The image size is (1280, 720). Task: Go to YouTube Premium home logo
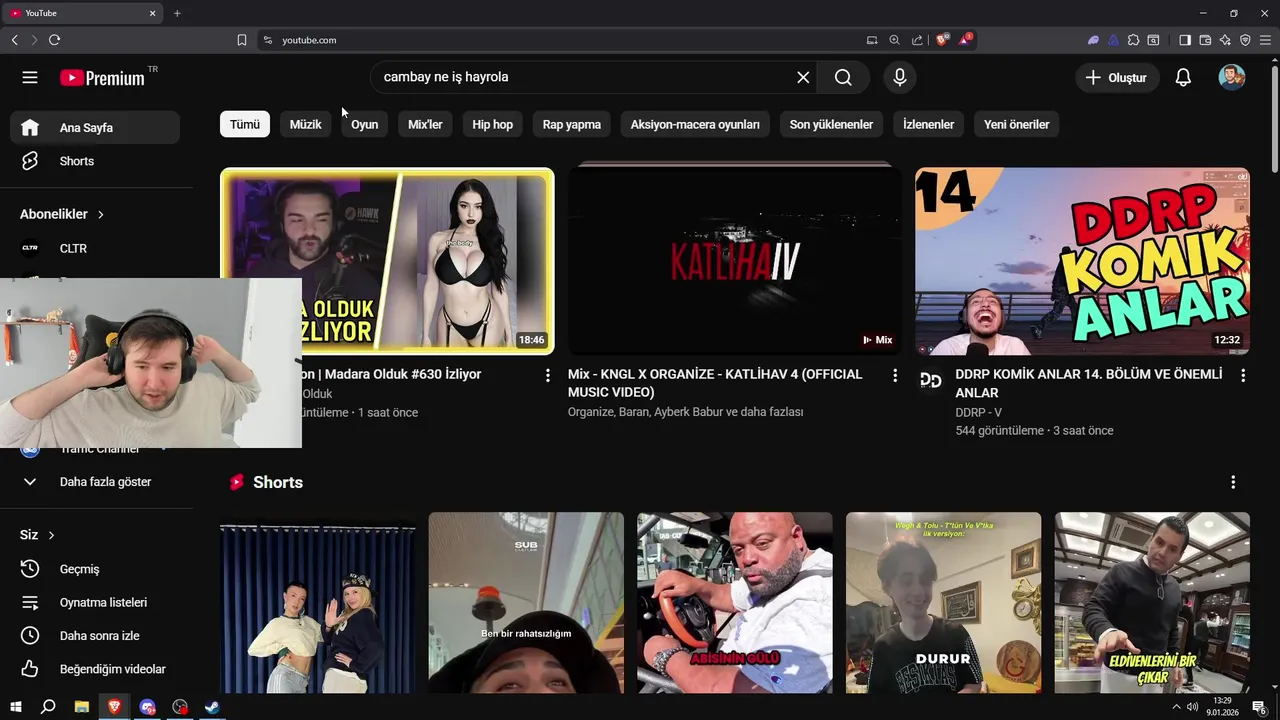tap(102, 78)
